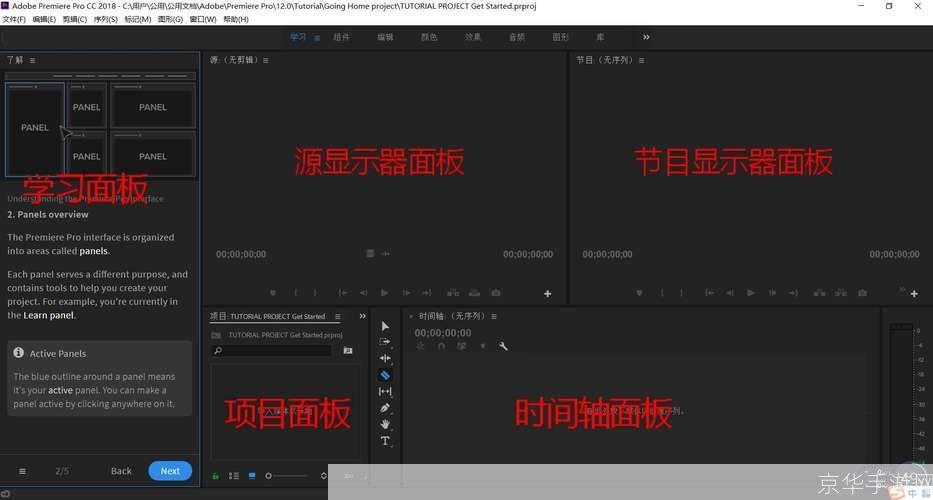The image size is (933, 500).
Task: Go to In point in Program monitor
Action: [x=709, y=293]
